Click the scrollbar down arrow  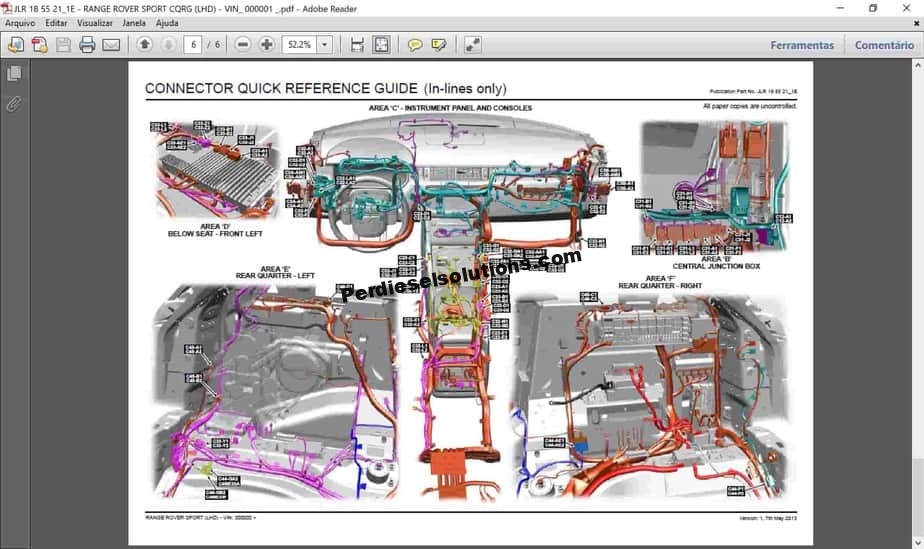click(x=918, y=542)
